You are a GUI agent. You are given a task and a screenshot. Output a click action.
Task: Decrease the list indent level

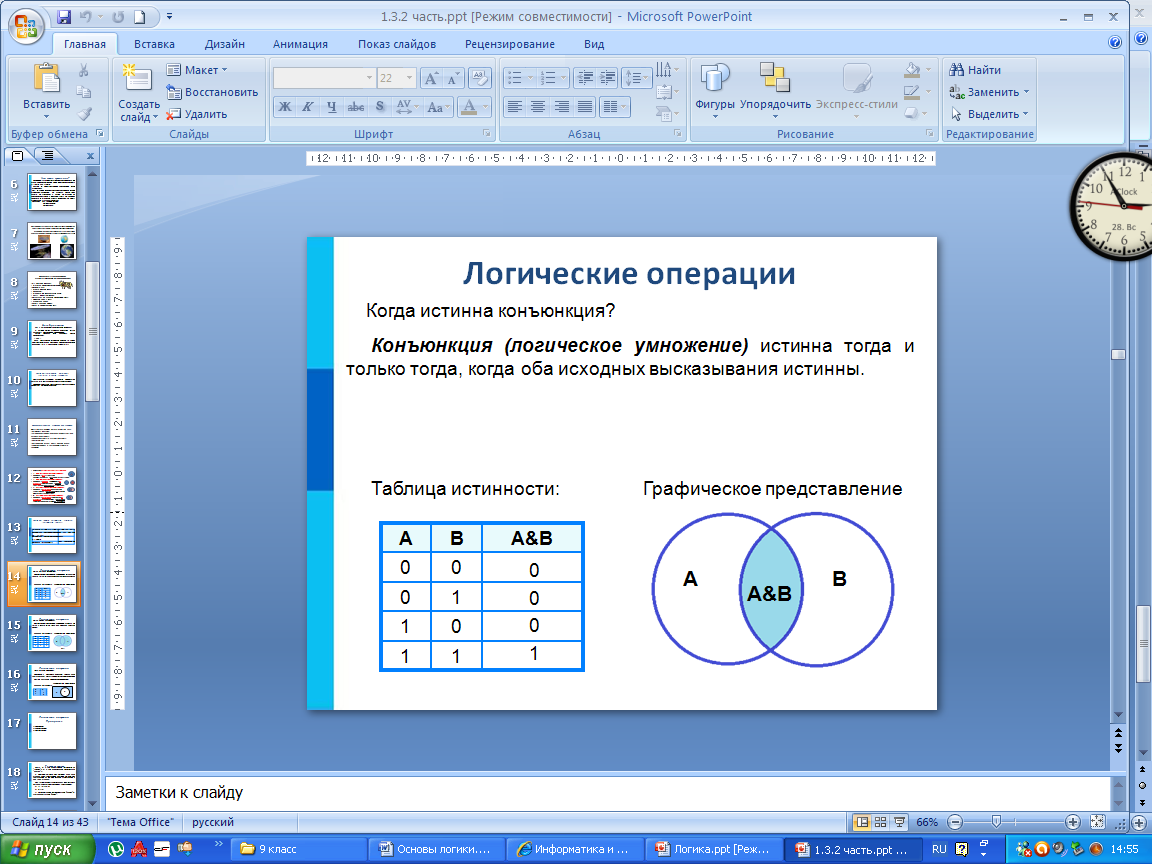point(585,77)
